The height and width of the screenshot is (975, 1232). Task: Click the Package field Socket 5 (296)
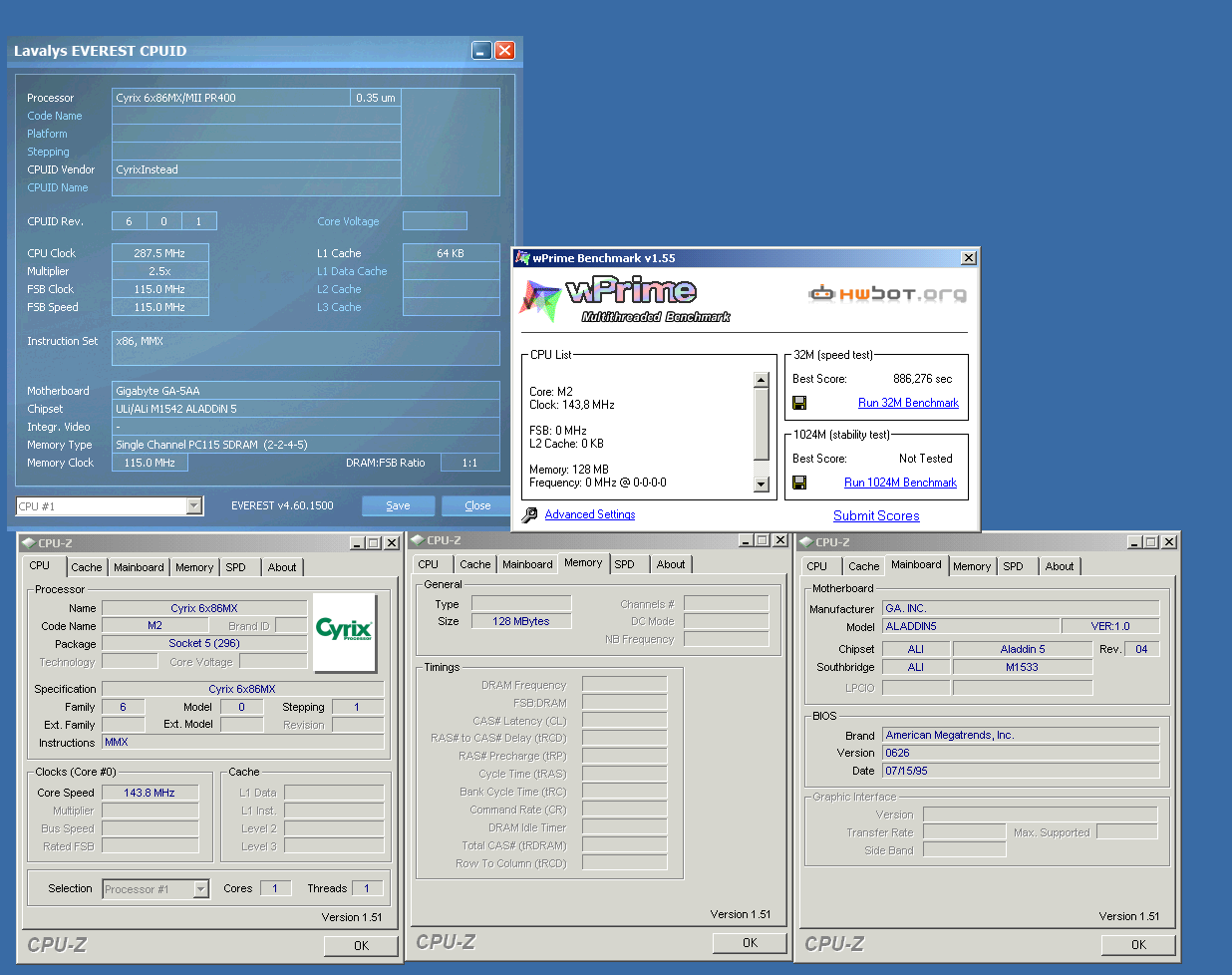tap(203, 643)
